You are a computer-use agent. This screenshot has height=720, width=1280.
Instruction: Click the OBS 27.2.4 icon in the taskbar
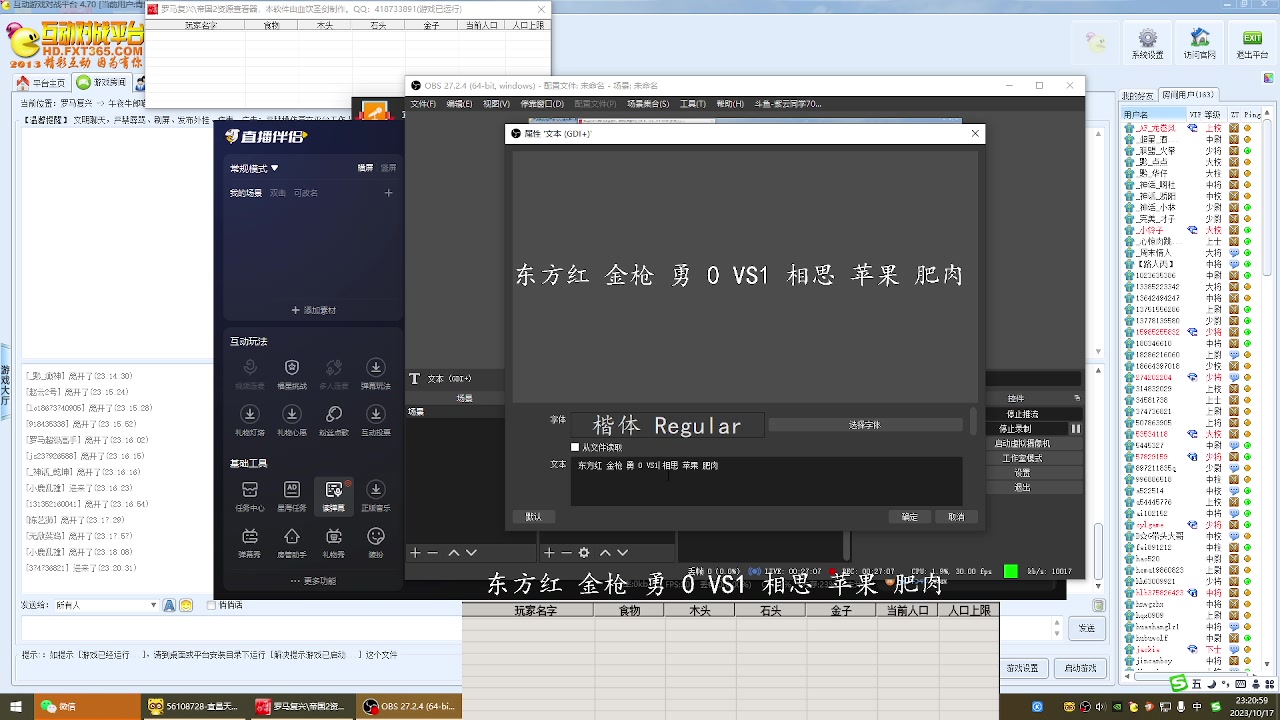(x=370, y=706)
